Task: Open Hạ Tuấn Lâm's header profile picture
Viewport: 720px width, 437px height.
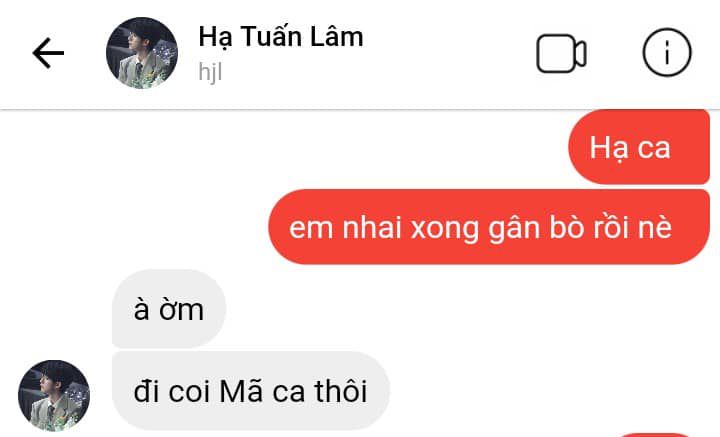Action: [142, 53]
